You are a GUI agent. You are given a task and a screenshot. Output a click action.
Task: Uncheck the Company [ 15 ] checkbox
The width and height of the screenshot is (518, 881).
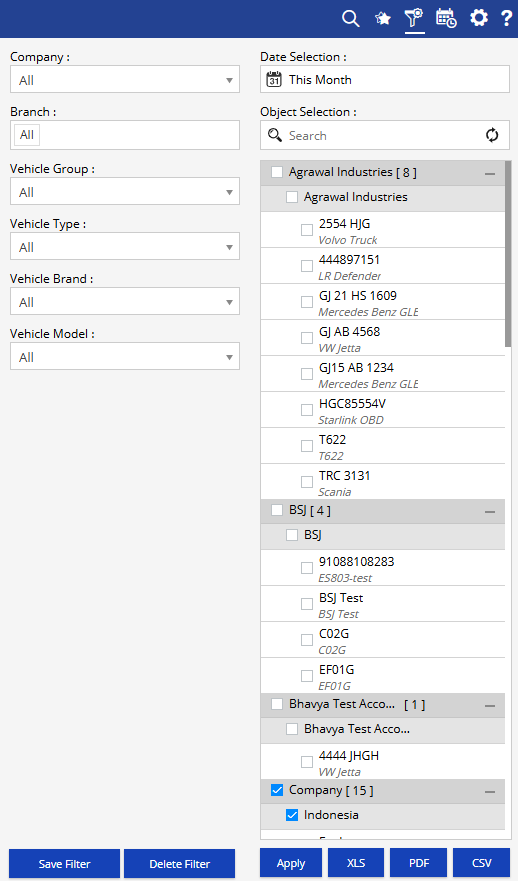click(x=277, y=790)
